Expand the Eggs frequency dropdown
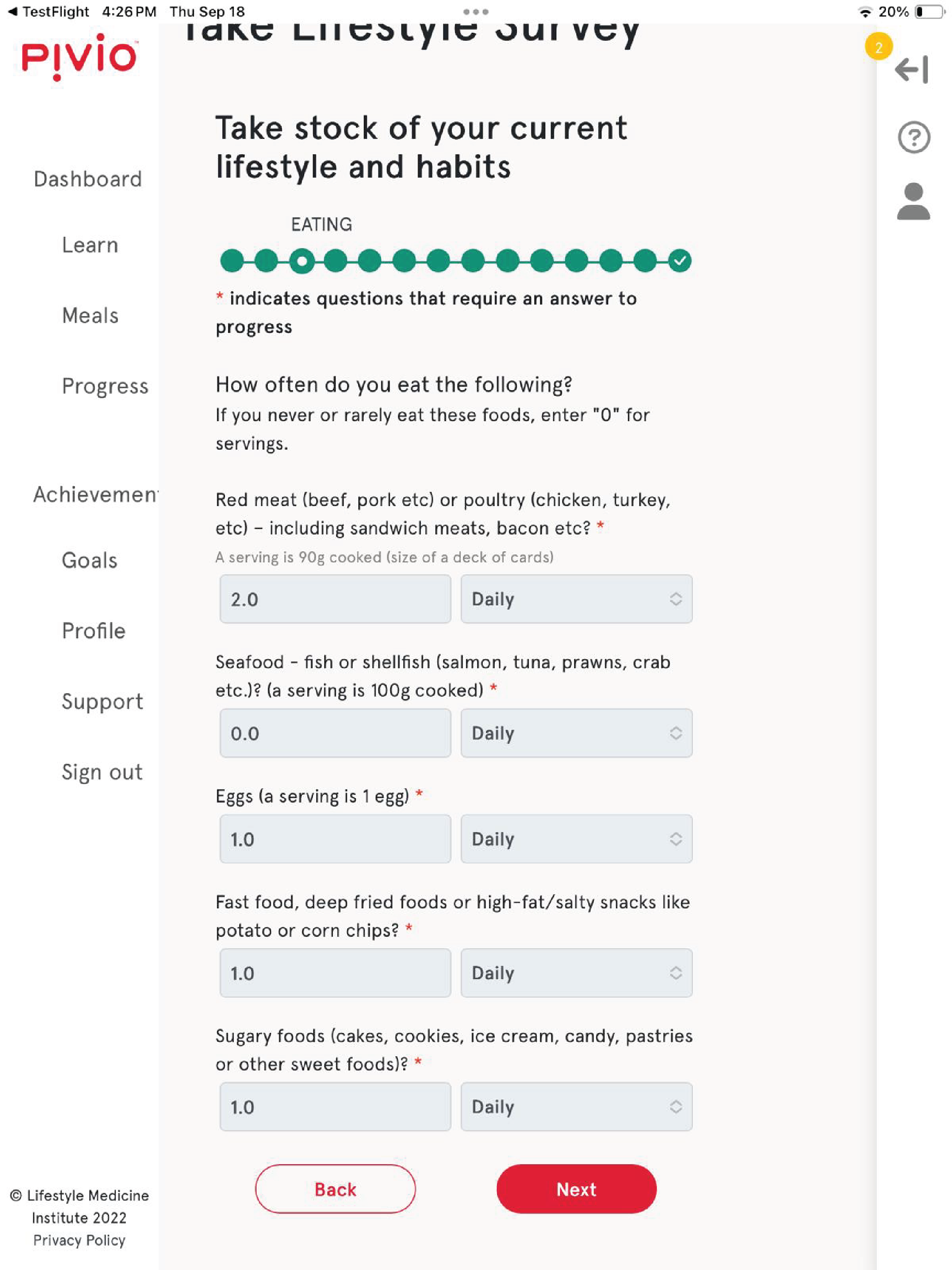Viewport: 952px width, 1270px height. [576, 839]
